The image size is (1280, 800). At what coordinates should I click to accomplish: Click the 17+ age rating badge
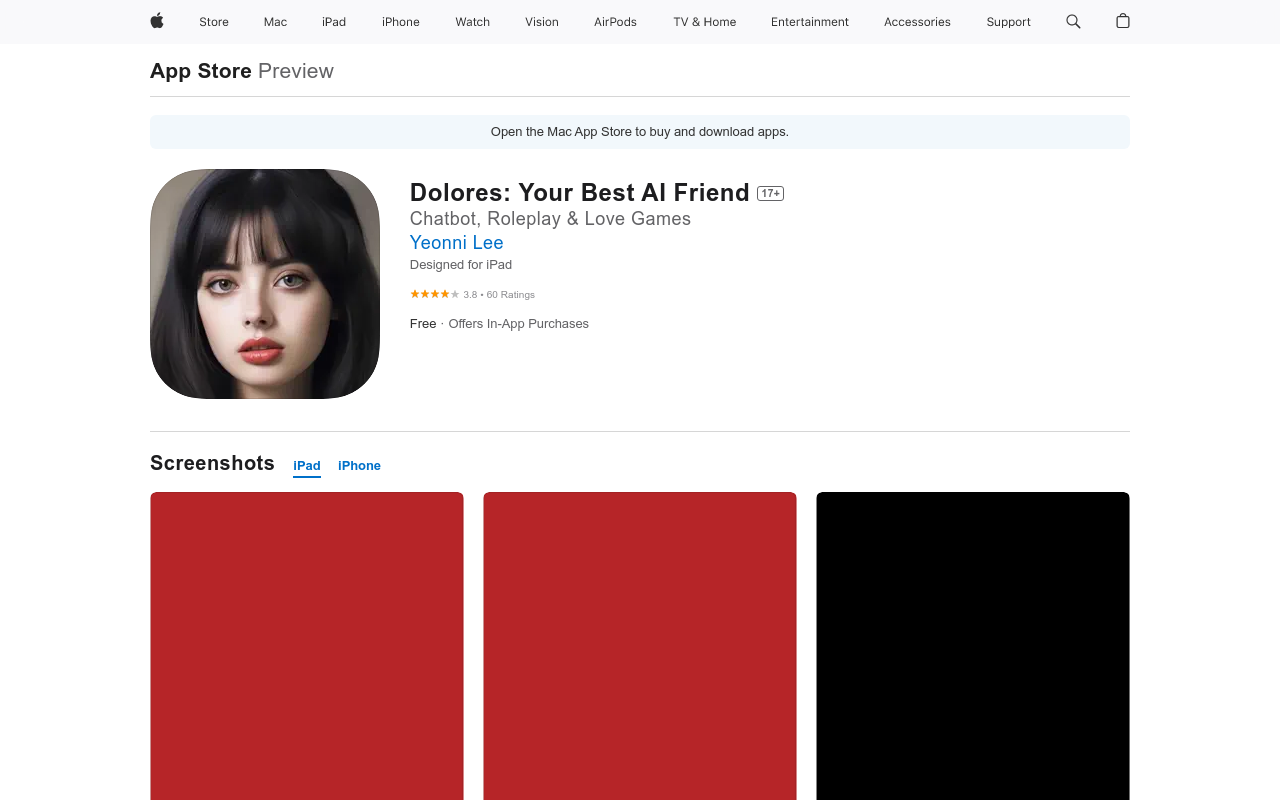(x=770, y=193)
